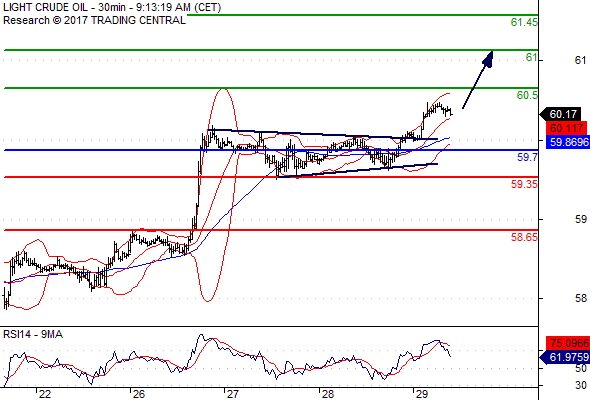The width and height of the screenshot is (590, 400).
Task: Select the RSI14 - 9MA indicator label
Action: pyautogui.click(x=33, y=334)
